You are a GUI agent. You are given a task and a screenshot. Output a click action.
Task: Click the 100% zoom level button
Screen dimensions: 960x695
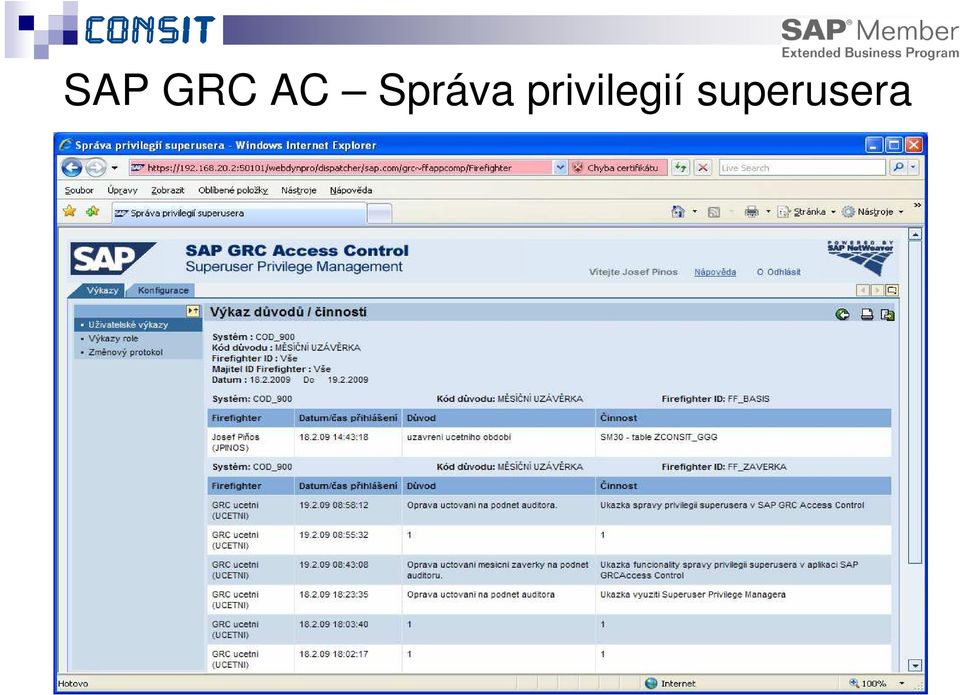coord(869,683)
